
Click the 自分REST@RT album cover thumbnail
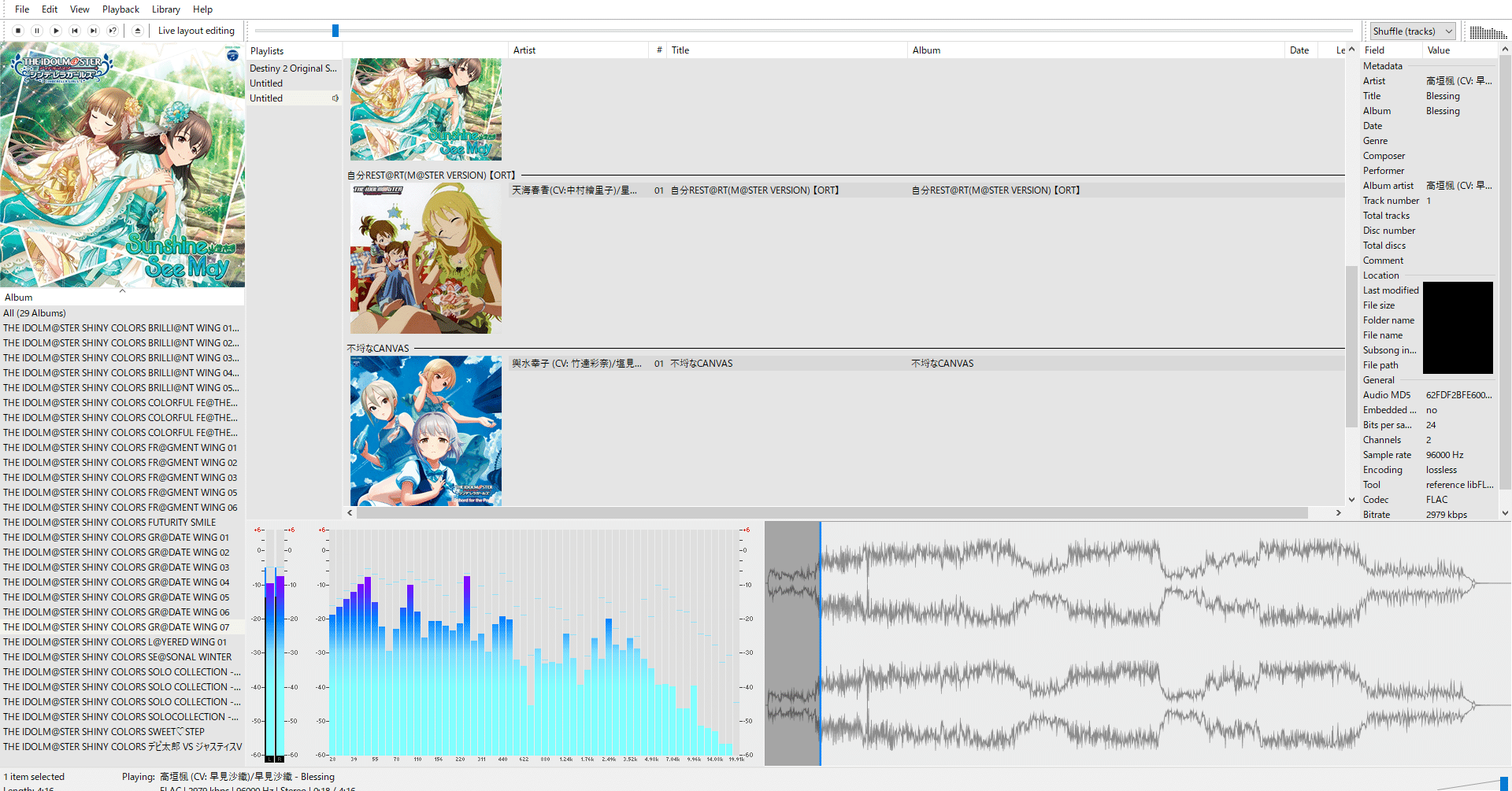pyautogui.click(x=426, y=258)
